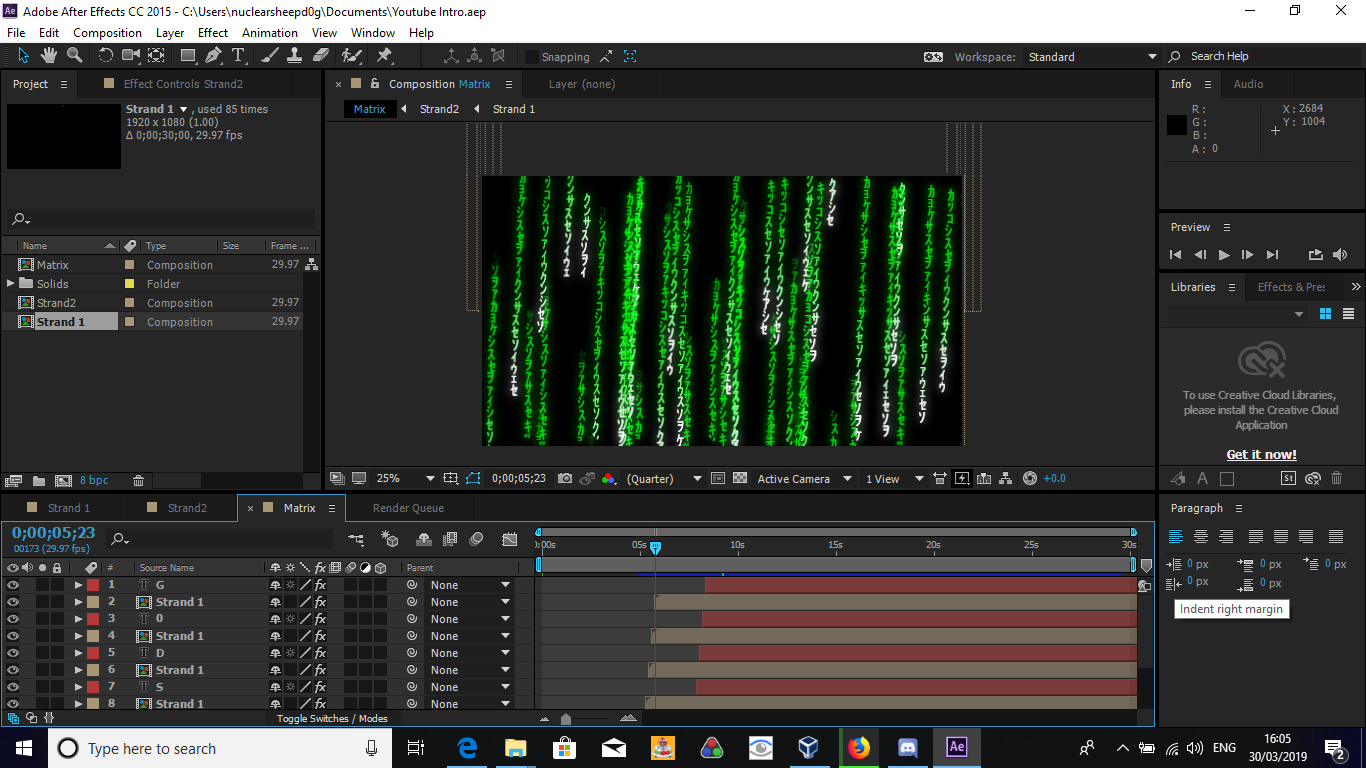Open the Composition menu

point(107,33)
